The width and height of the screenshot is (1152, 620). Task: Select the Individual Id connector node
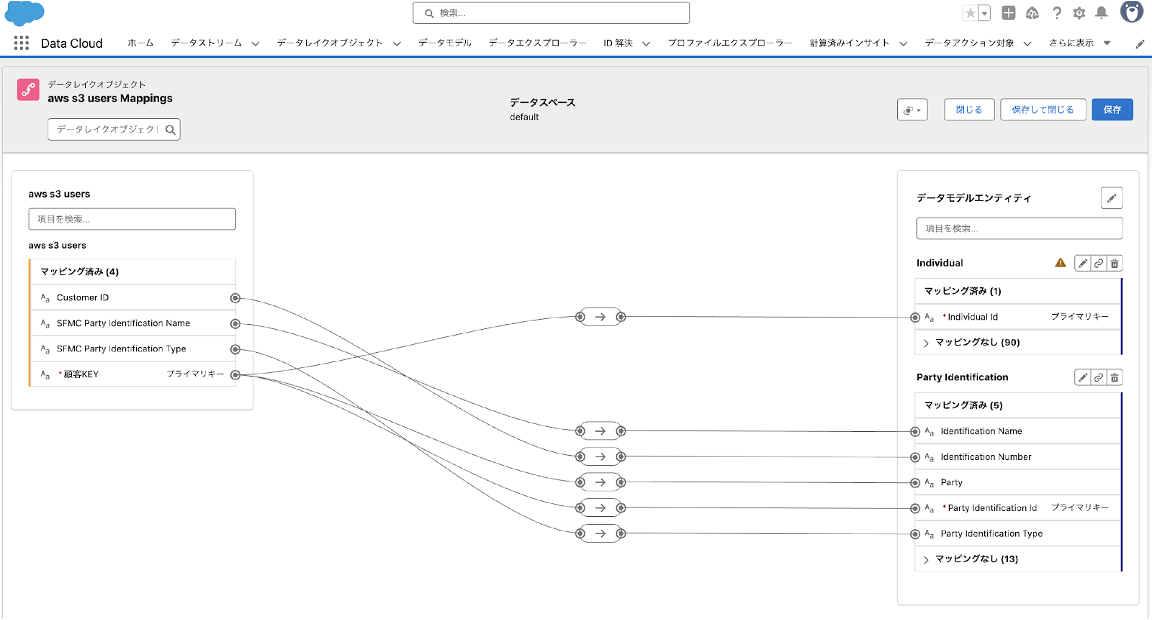coord(915,317)
